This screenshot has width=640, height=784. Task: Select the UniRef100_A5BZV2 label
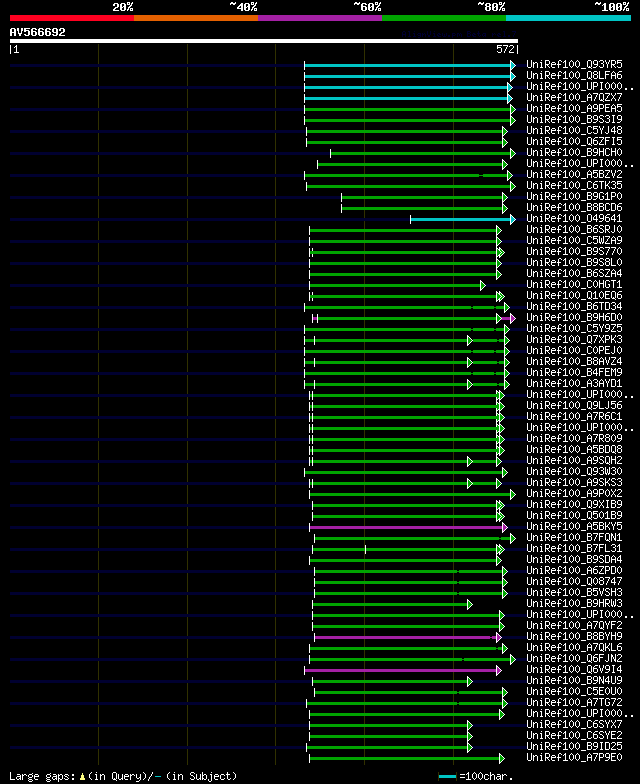coord(574,174)
